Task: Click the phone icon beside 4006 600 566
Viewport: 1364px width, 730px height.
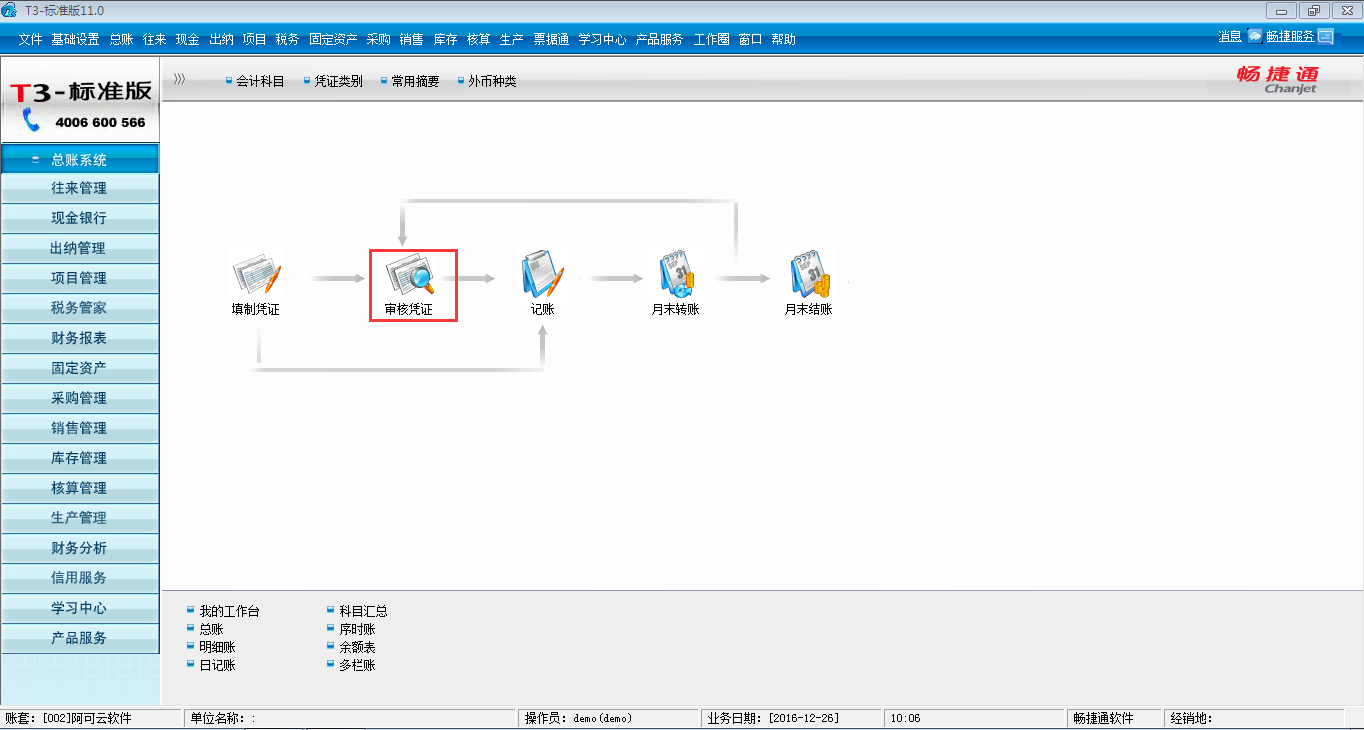Action: tap(31, 121)
